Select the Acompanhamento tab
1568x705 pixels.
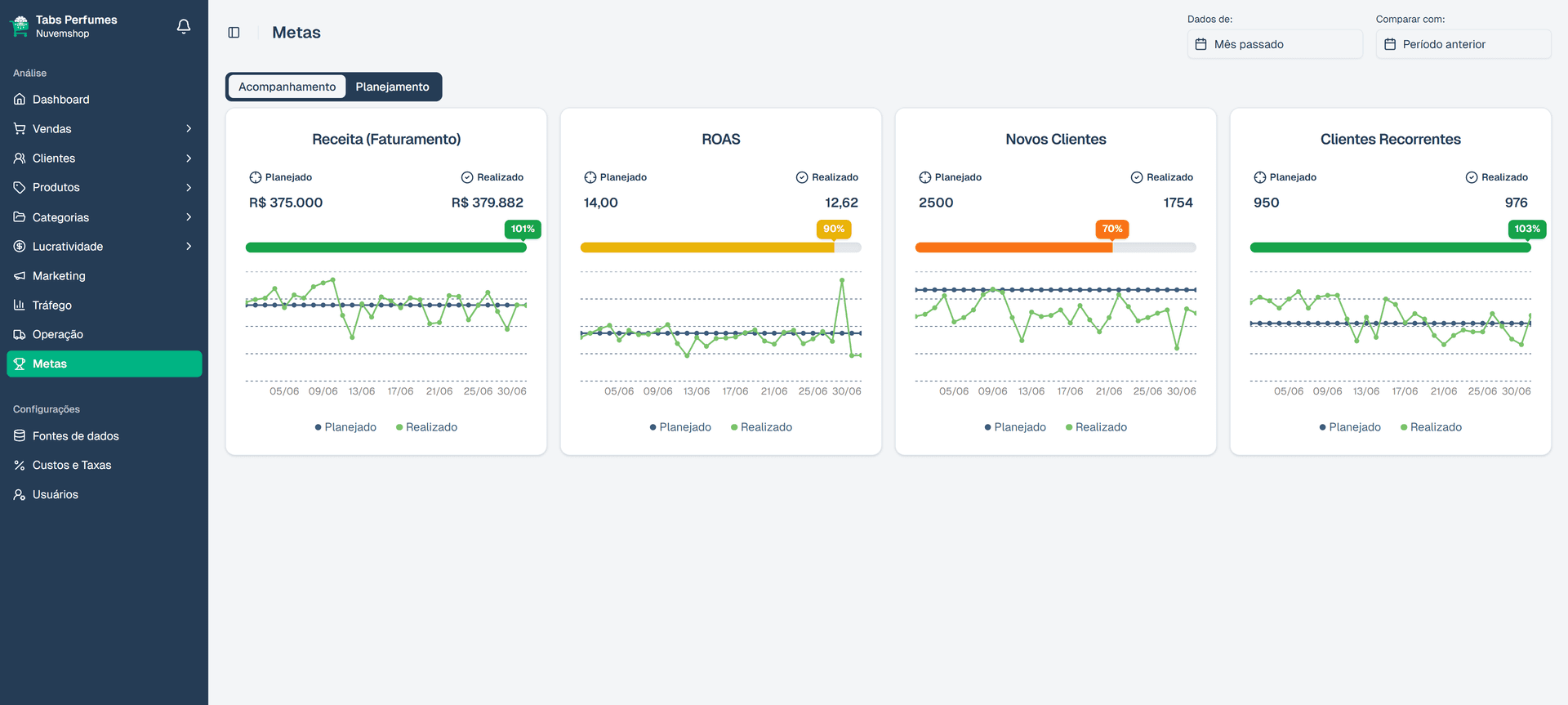pyautogui.click(x=287, y=87)
